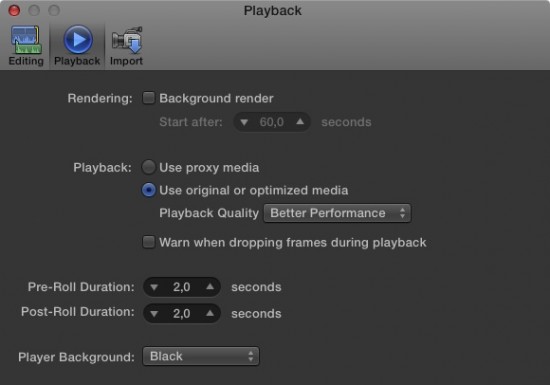The width and height of the screenshot is (550, 385).
Task: Open the Import preferences camera icon
Action: 127,40
